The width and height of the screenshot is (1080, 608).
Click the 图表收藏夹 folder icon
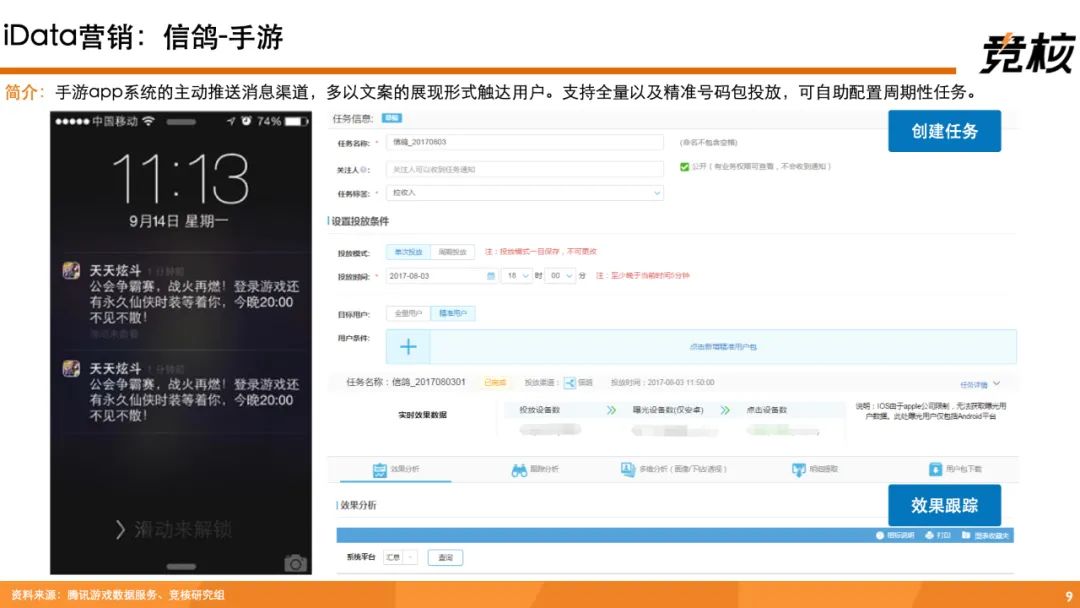(966, 536)
